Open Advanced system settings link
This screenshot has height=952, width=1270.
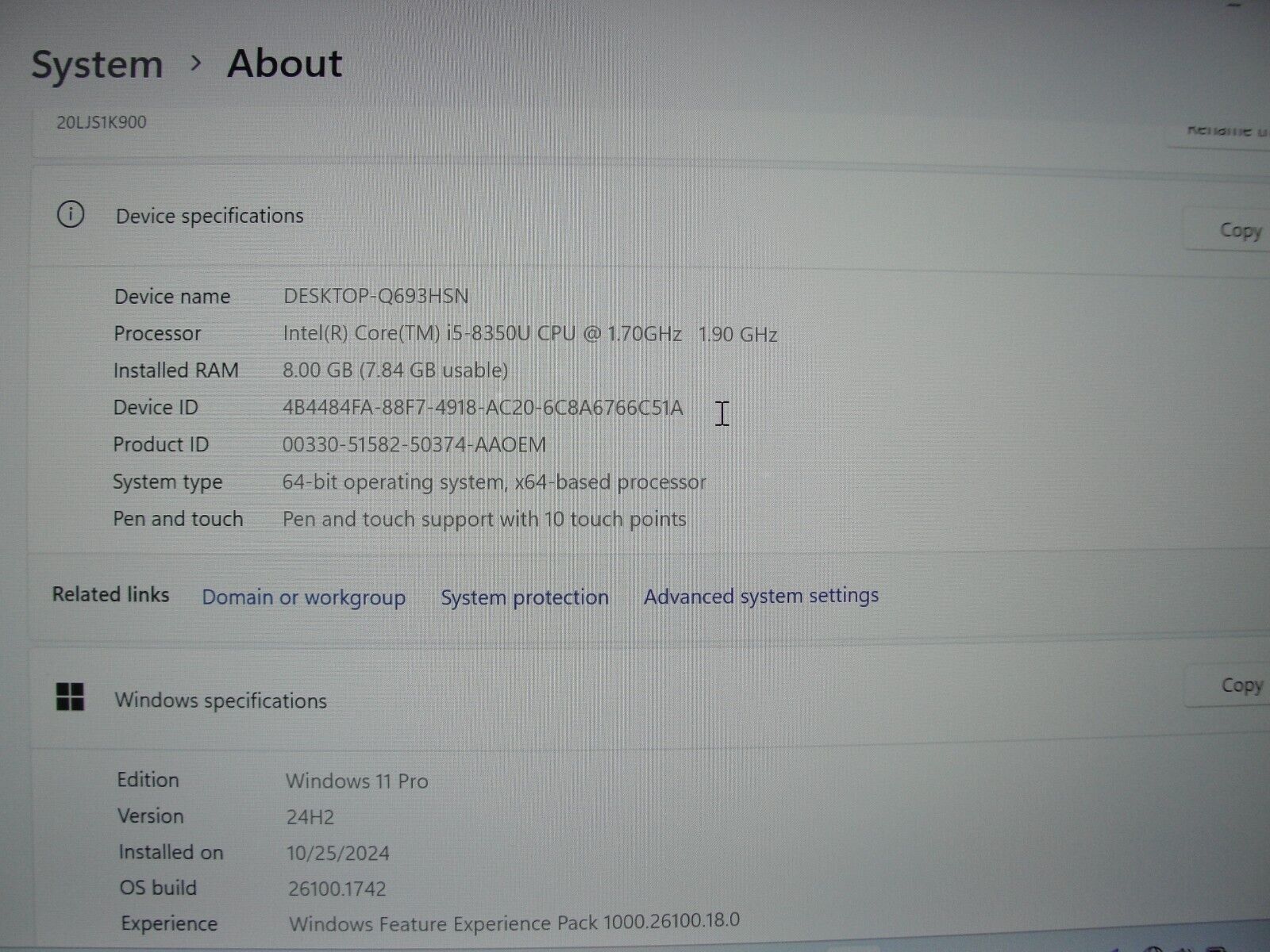(x=761, y=596)
